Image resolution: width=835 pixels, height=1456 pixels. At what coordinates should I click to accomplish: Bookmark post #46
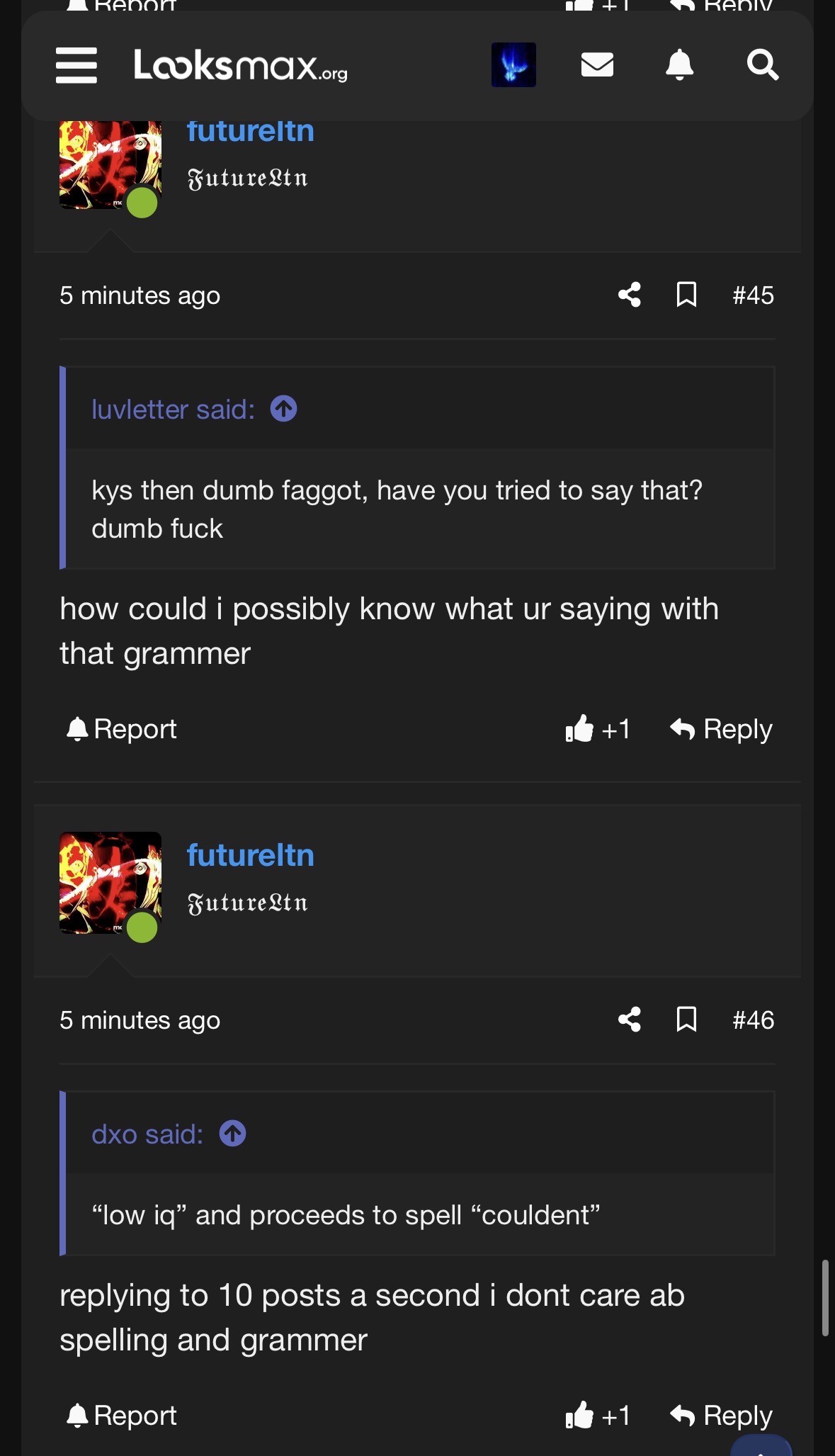(x=686, y=1020)
